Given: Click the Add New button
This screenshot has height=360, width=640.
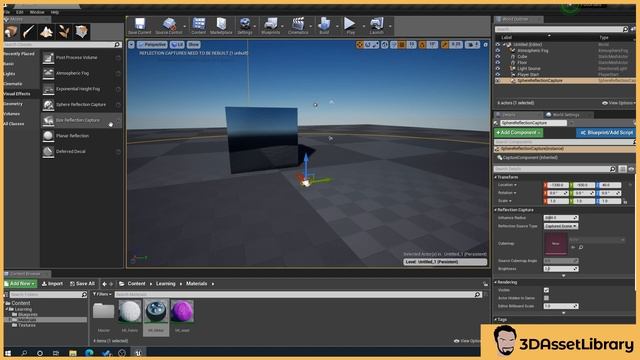Looking at the screenshot, I should [20, 284].
